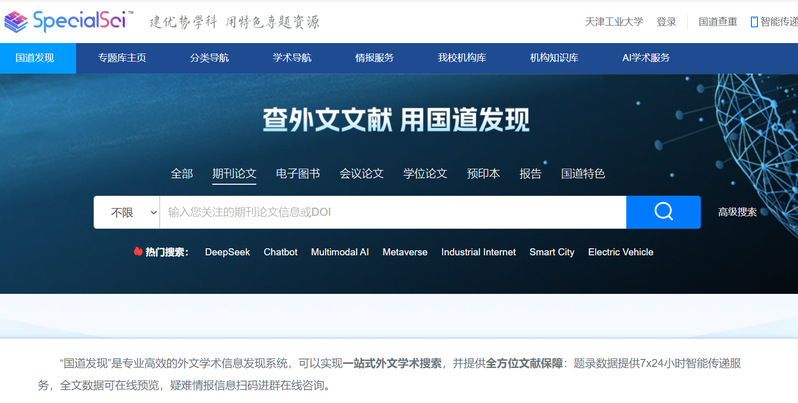Click the journal article search input box
Image resolution: width=798 pixels, height=403 pixels.
pos(392,212)
